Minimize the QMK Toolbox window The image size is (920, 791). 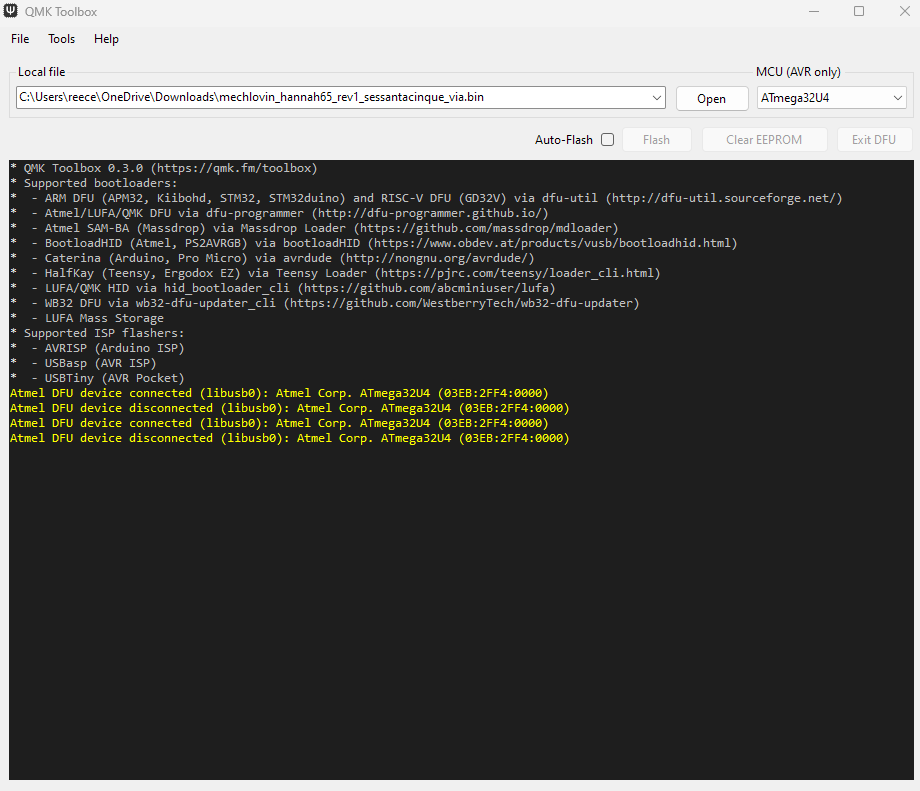point(814,12)
